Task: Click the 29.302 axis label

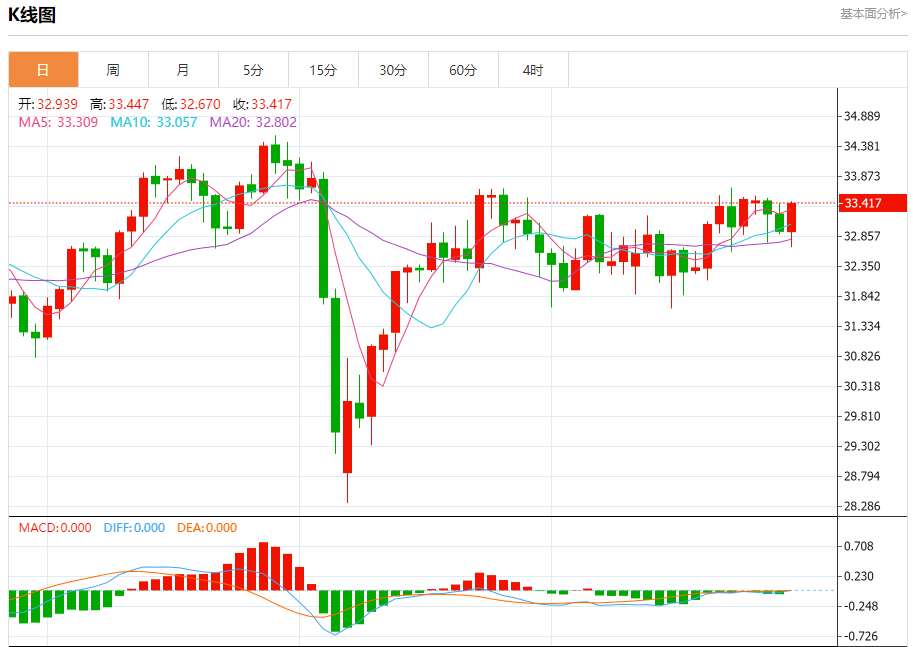Action: (x=862, y=446)
